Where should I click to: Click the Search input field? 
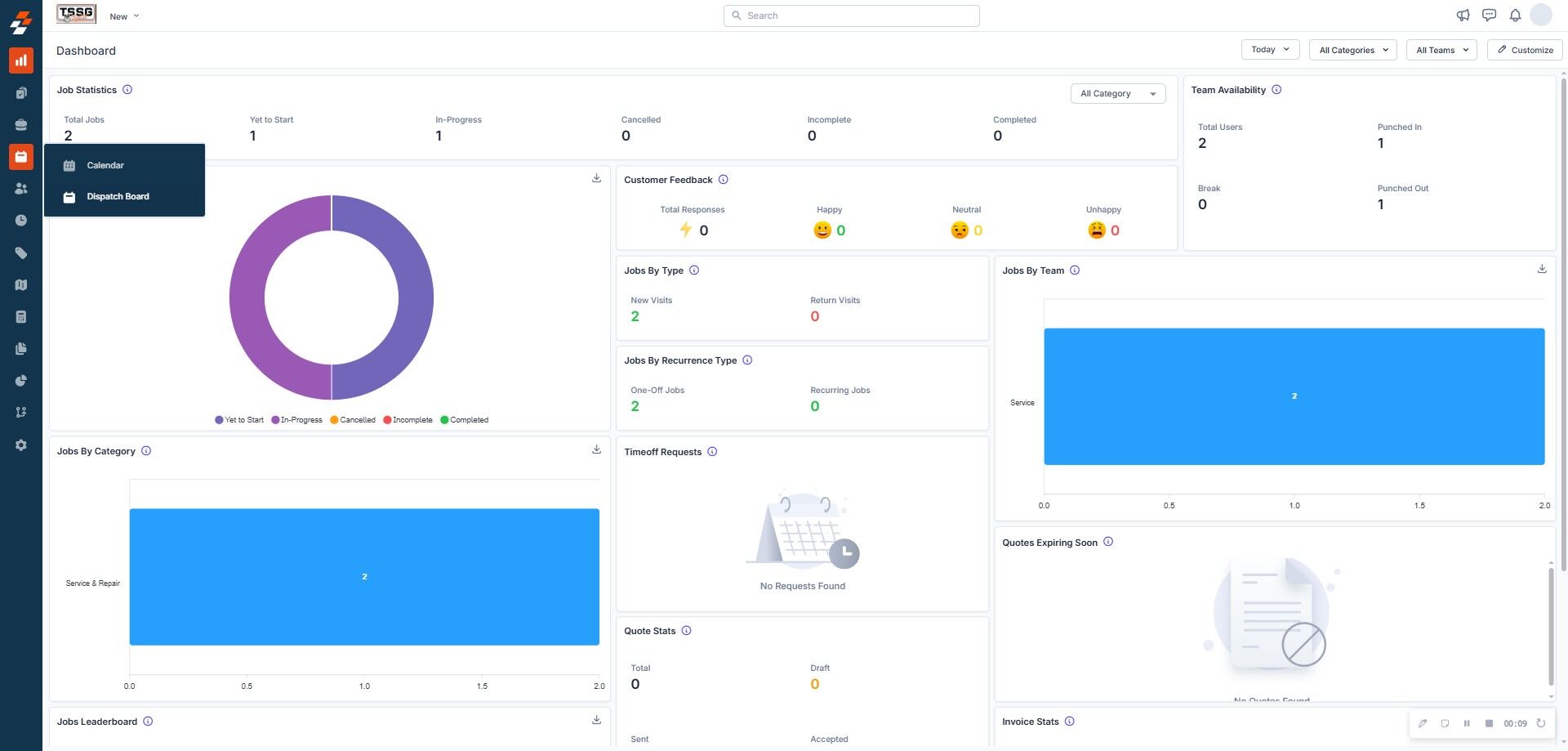tap(851, 16)
